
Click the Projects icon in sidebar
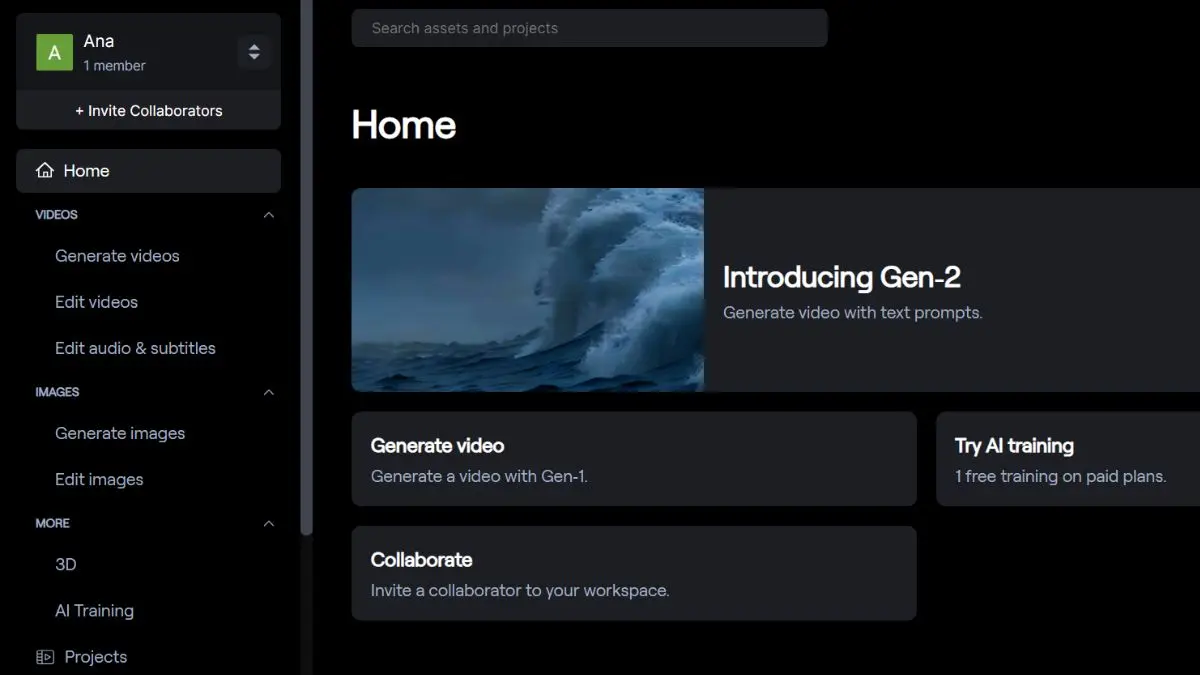pyautogui.click(x=45, y=657)
